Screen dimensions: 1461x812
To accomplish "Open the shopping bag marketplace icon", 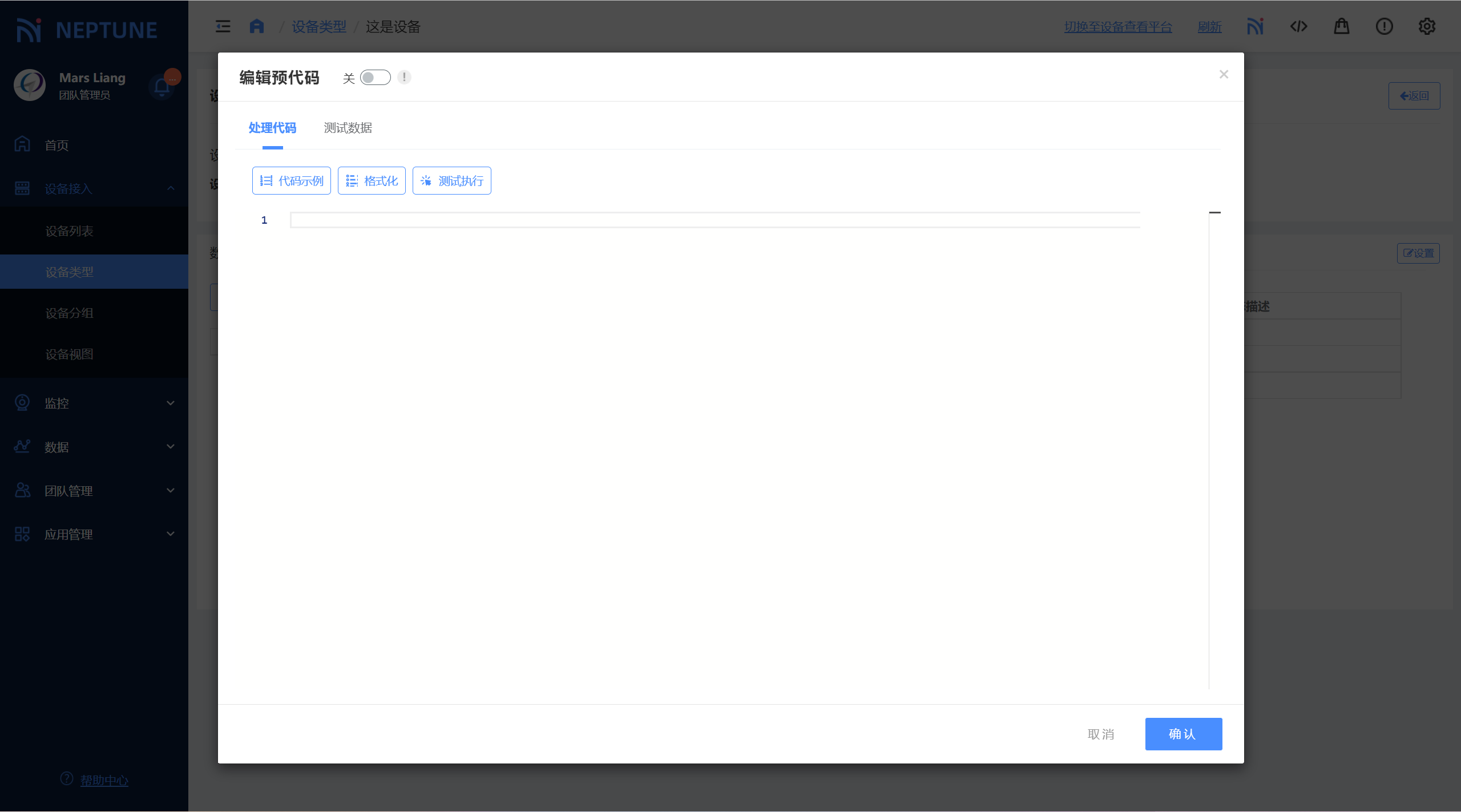I will [1341, 26].
